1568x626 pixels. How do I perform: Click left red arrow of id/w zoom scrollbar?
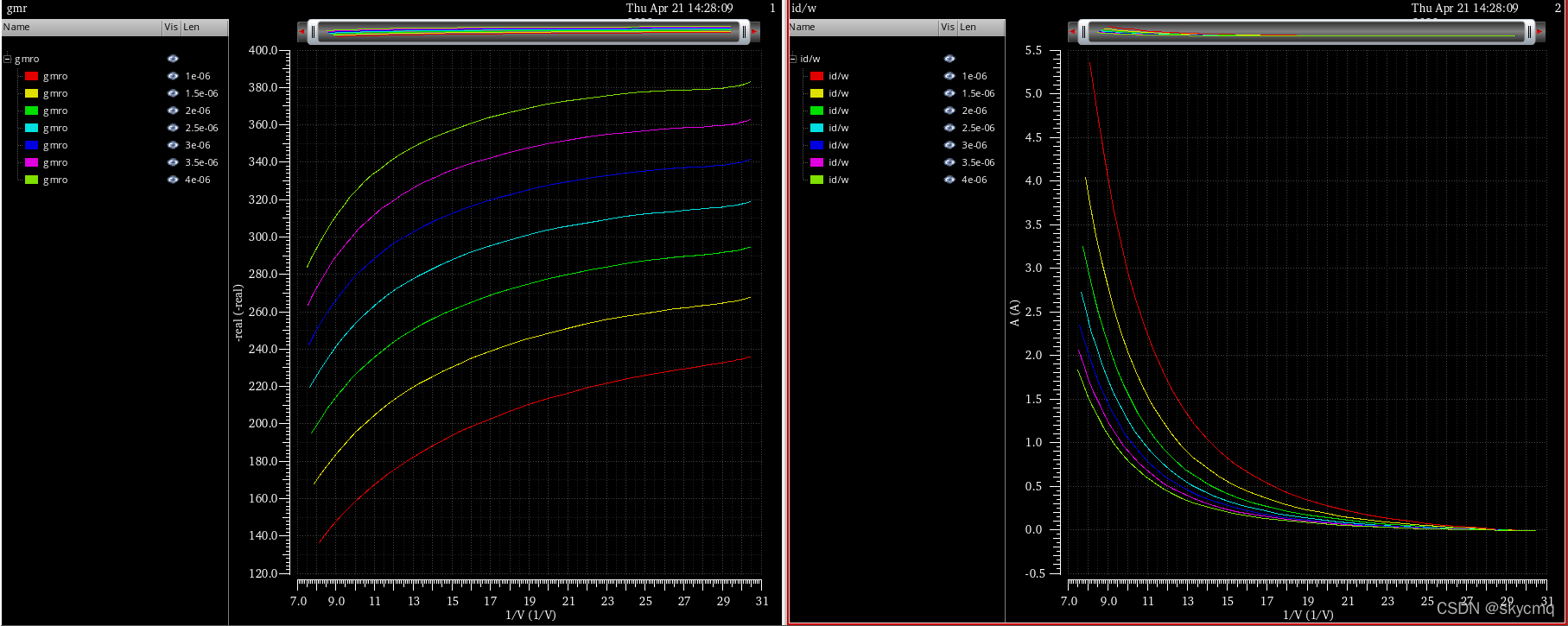point(1072,32)
